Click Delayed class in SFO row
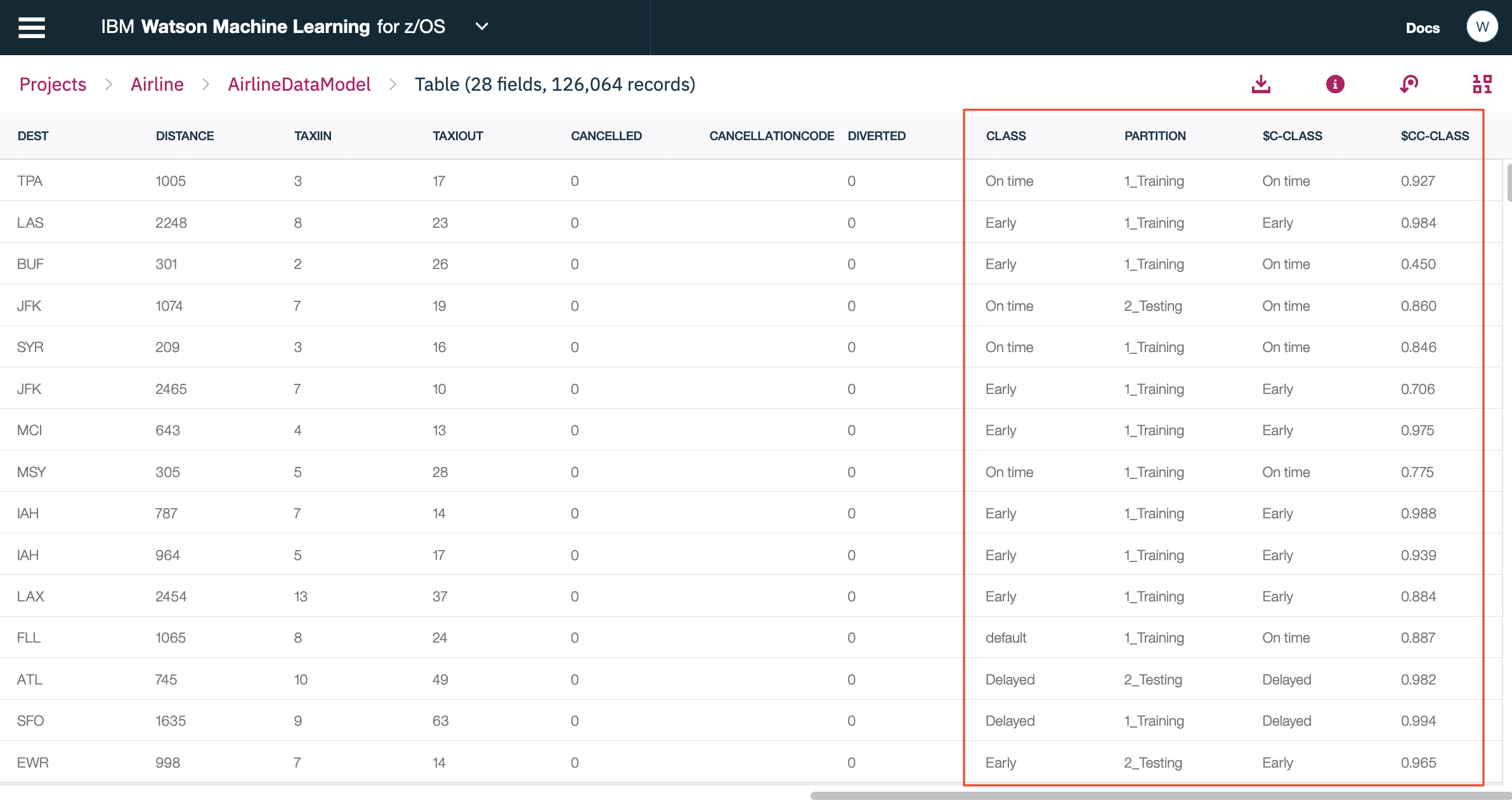 click(x=1010, y=721)
